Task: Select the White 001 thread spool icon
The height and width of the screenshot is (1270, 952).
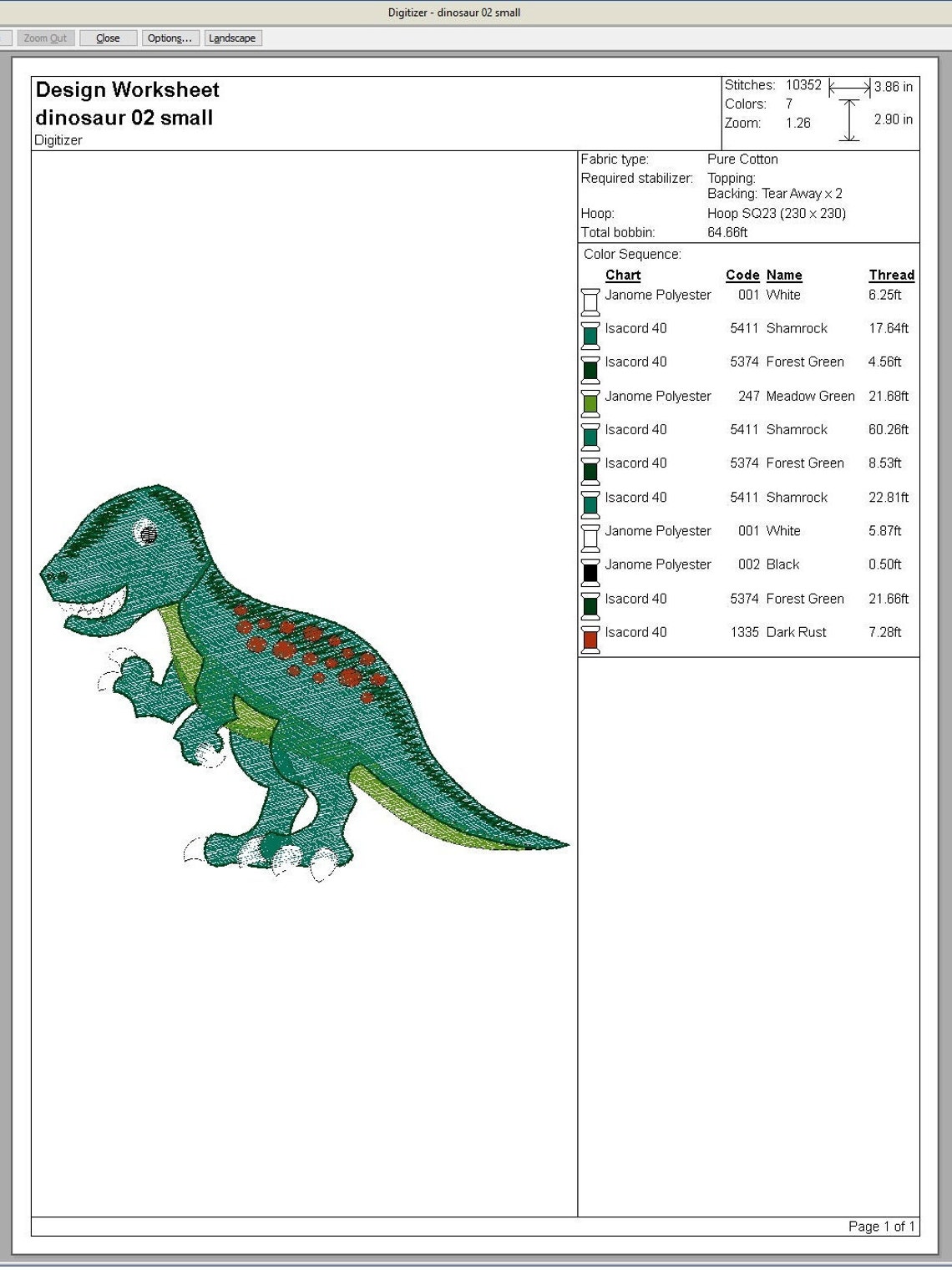Action: tap(590, 301)
